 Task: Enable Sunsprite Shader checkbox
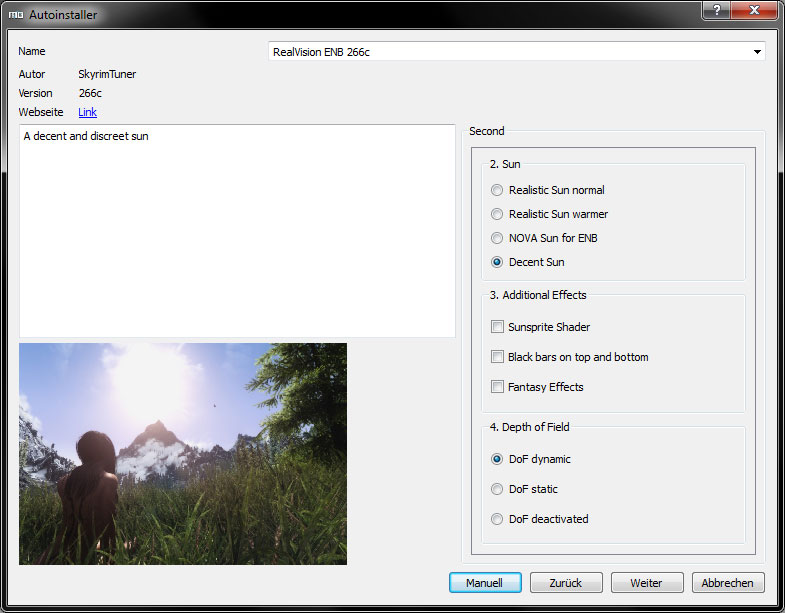click(x=498, y=327)
